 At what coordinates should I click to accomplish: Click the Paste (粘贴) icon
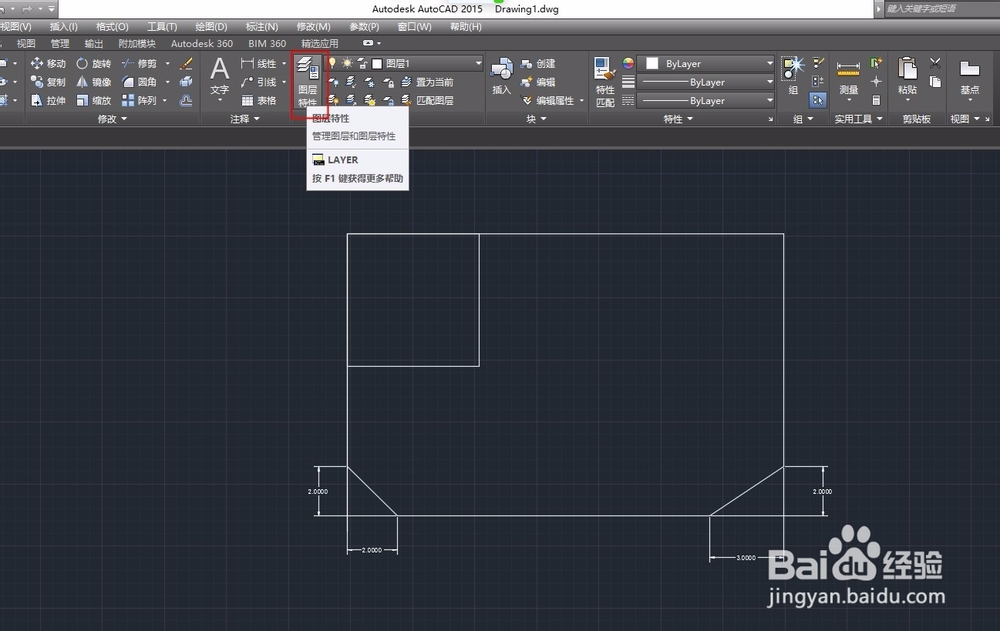[908, 77]
